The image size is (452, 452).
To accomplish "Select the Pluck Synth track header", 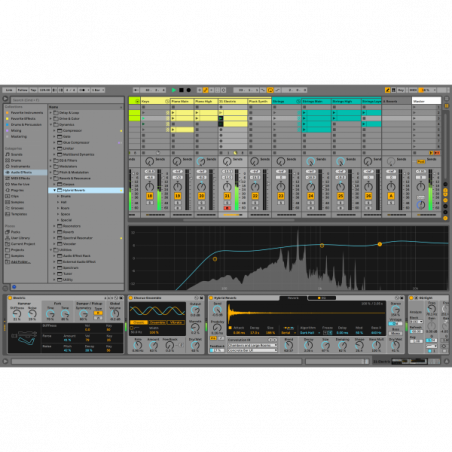I will (x=259, y=101).
